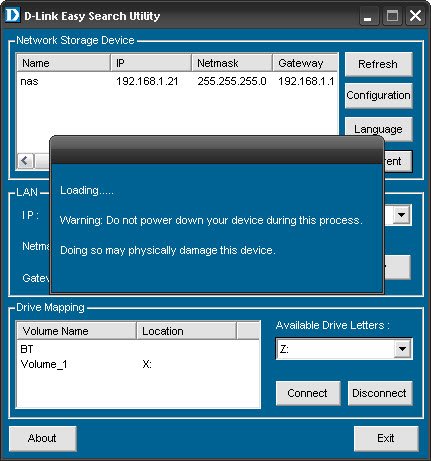Image resolution: width=431 pixels, height=461 pixels.
Task: Minimize the D-Link Easy Search Utility window
Action: [368, 16]
